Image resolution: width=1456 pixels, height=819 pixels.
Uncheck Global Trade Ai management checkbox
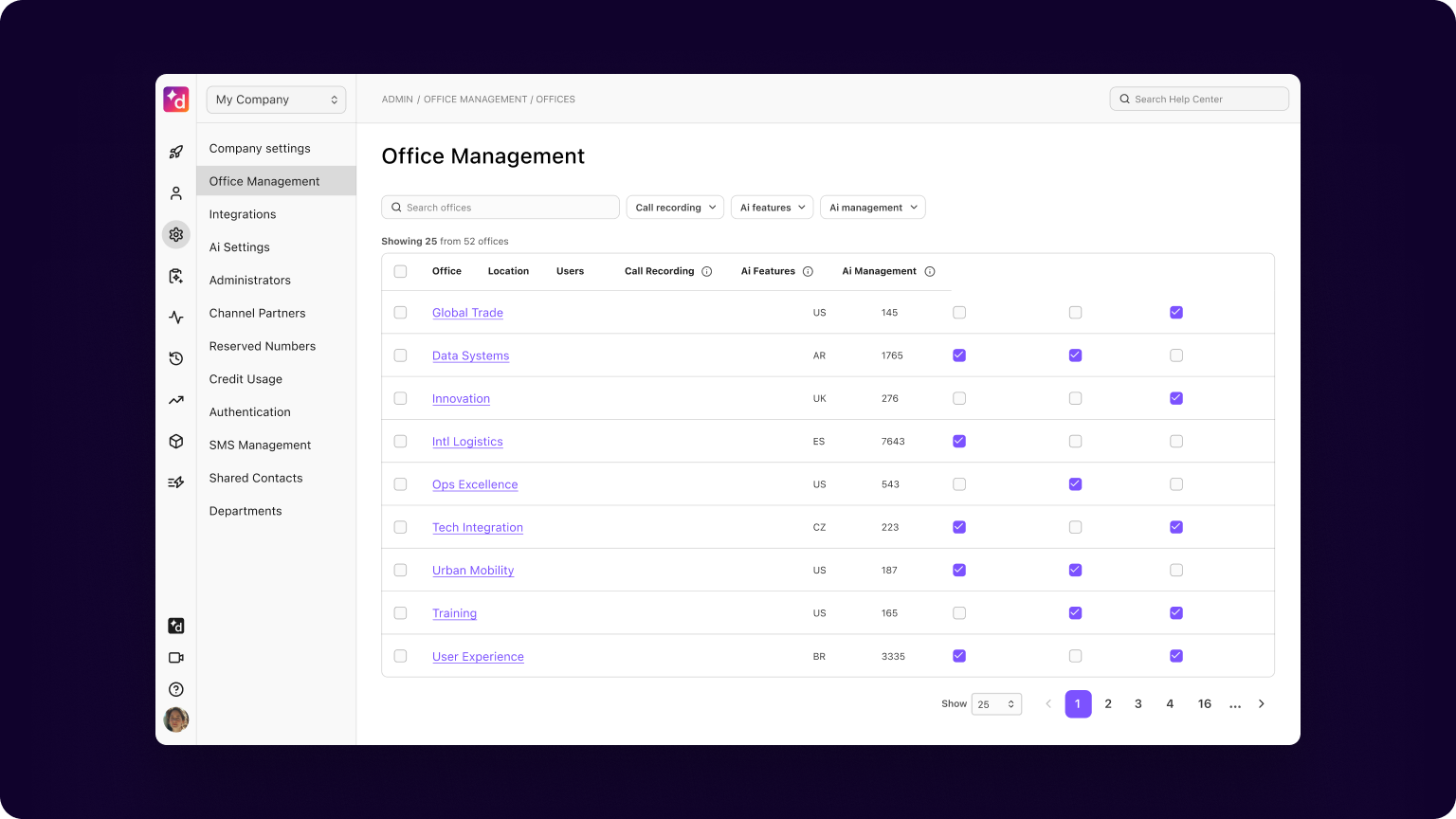(x=1176, y=313)
